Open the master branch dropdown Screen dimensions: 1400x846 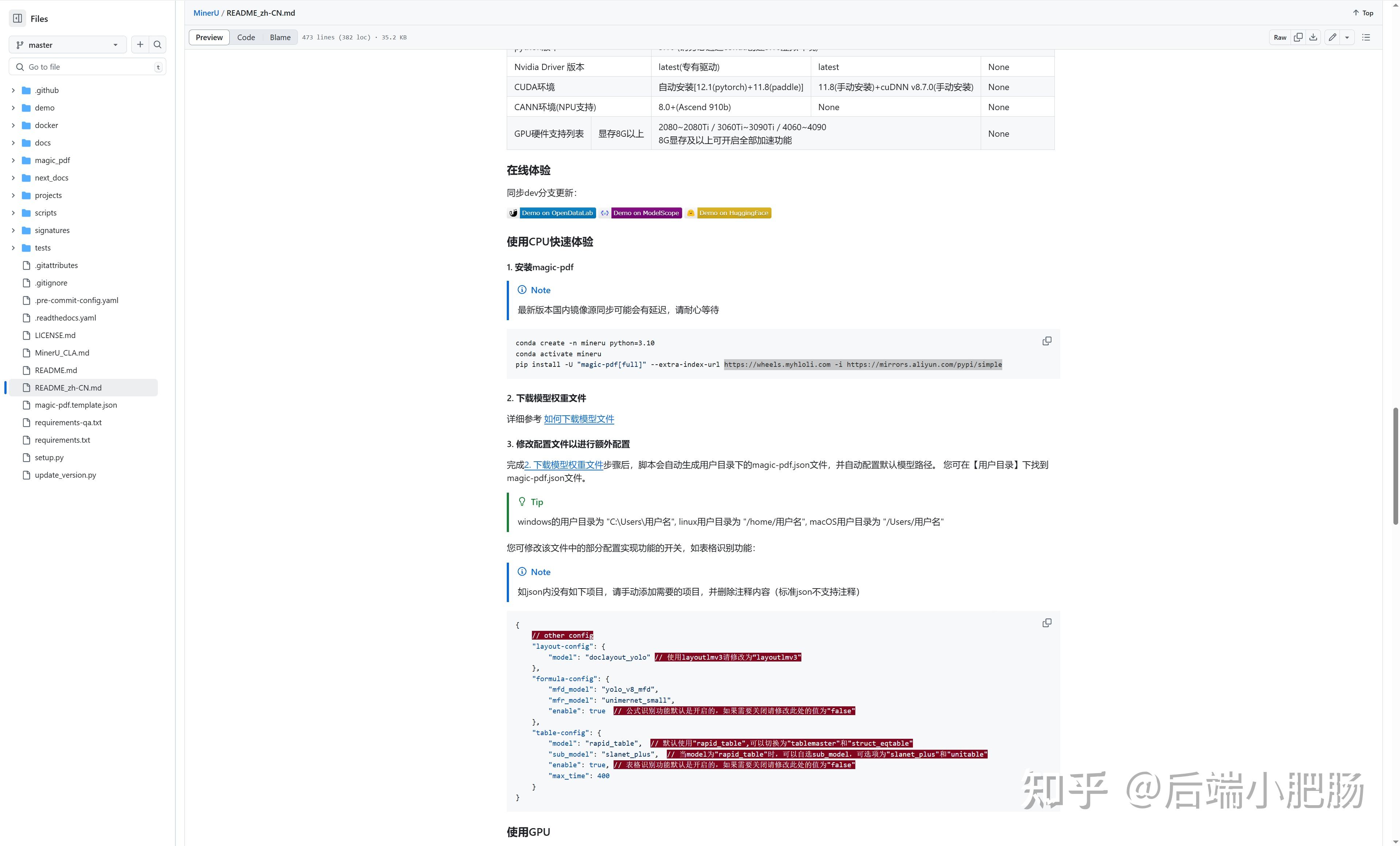(x=67, y=44)
